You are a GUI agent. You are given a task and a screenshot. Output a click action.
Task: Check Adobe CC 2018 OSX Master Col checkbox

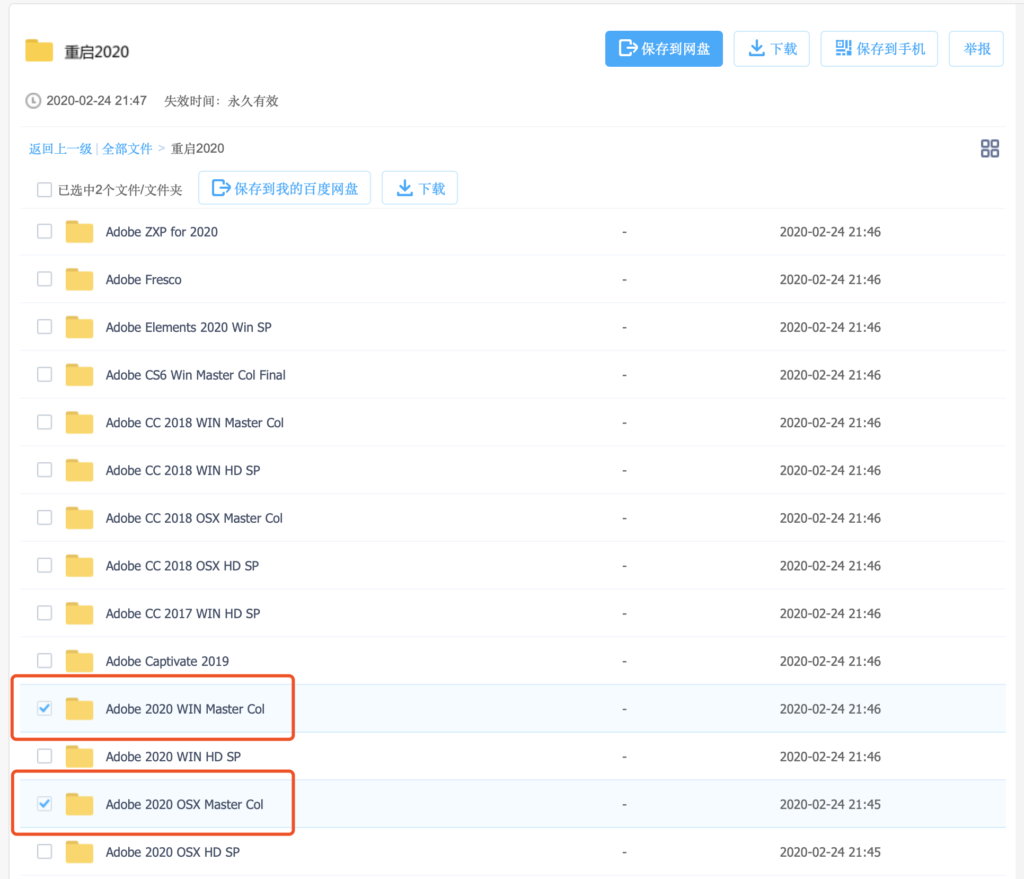coord(44,518)
